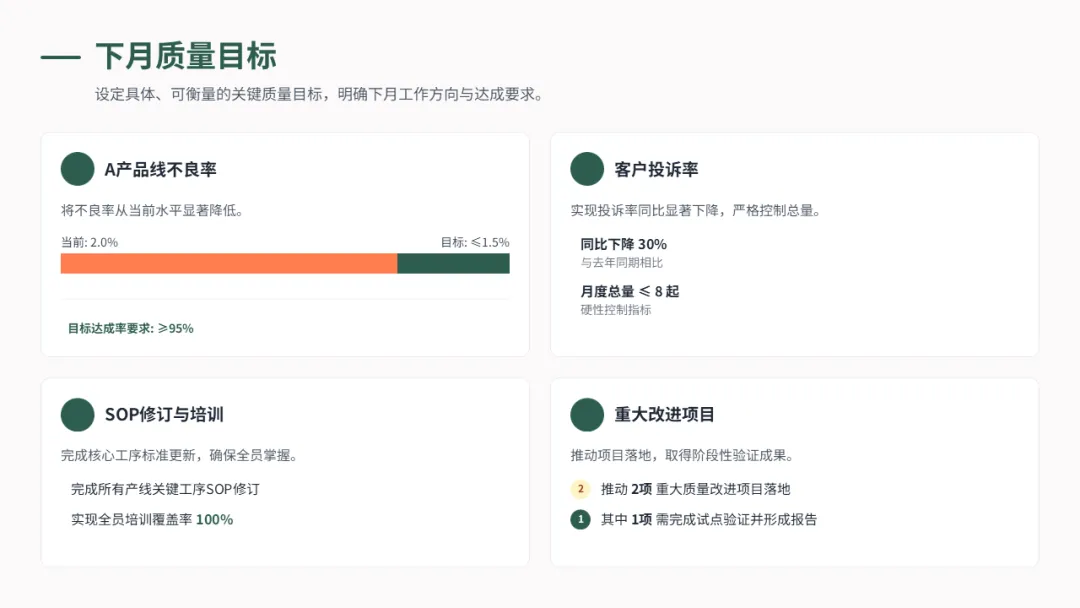Click the green circle icon beside 客户投诉率

coord(587,169)
